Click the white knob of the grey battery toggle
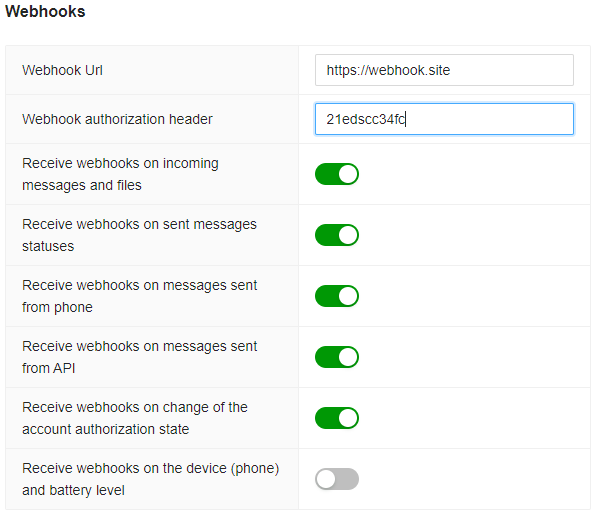Viewport: 598px width, 512px height. point(326,479)
